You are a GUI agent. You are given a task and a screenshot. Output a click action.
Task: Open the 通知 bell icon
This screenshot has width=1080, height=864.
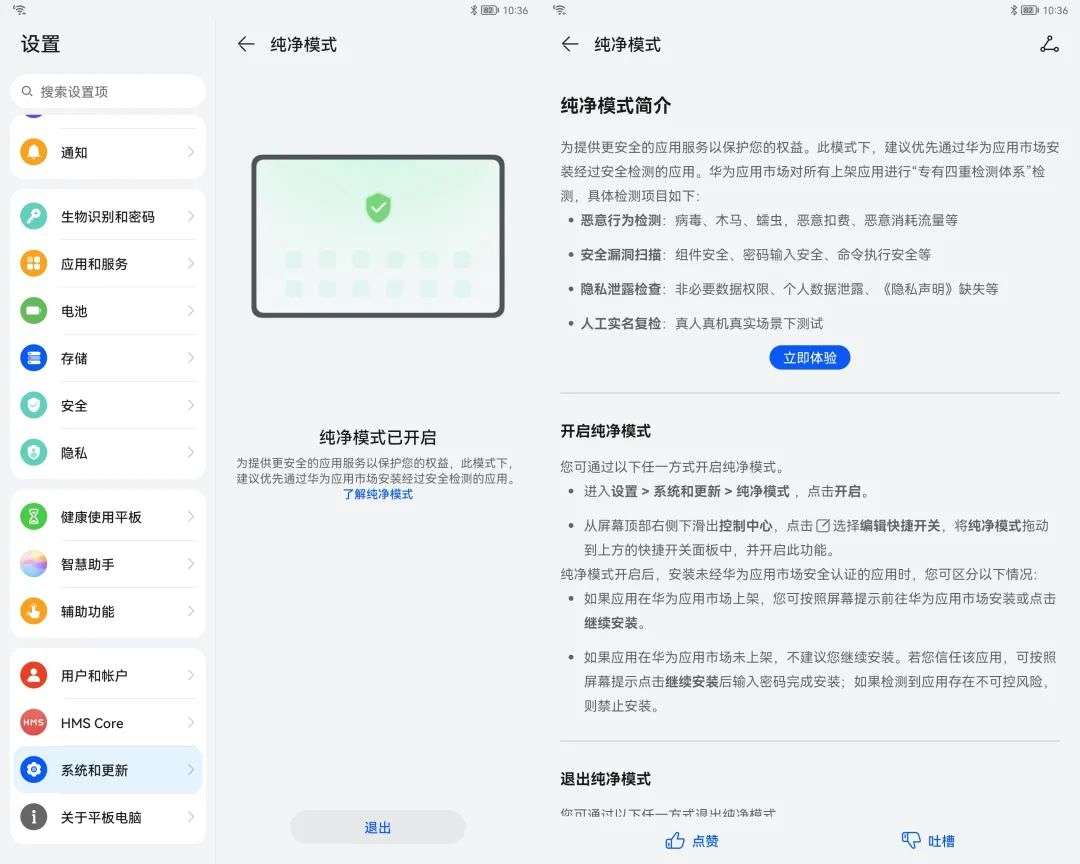coord(34,152)
